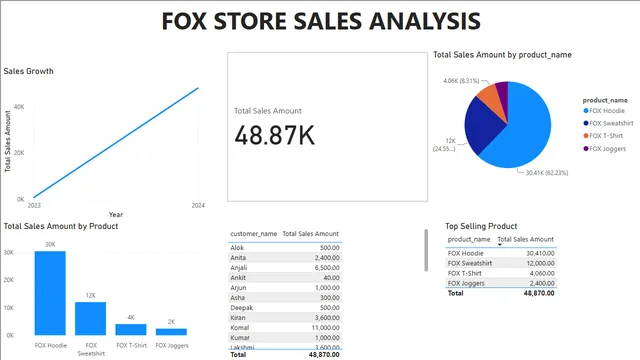The image size is (640, 360).
Task: Click FOX T-Shirt row in Top Selling Product
Action: pos(501,273)
